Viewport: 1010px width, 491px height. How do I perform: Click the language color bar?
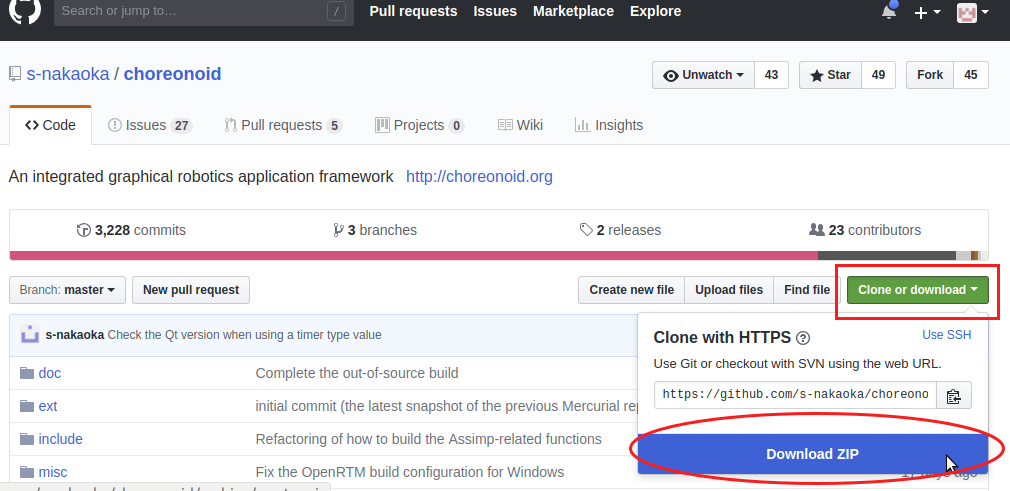(498, 255)
